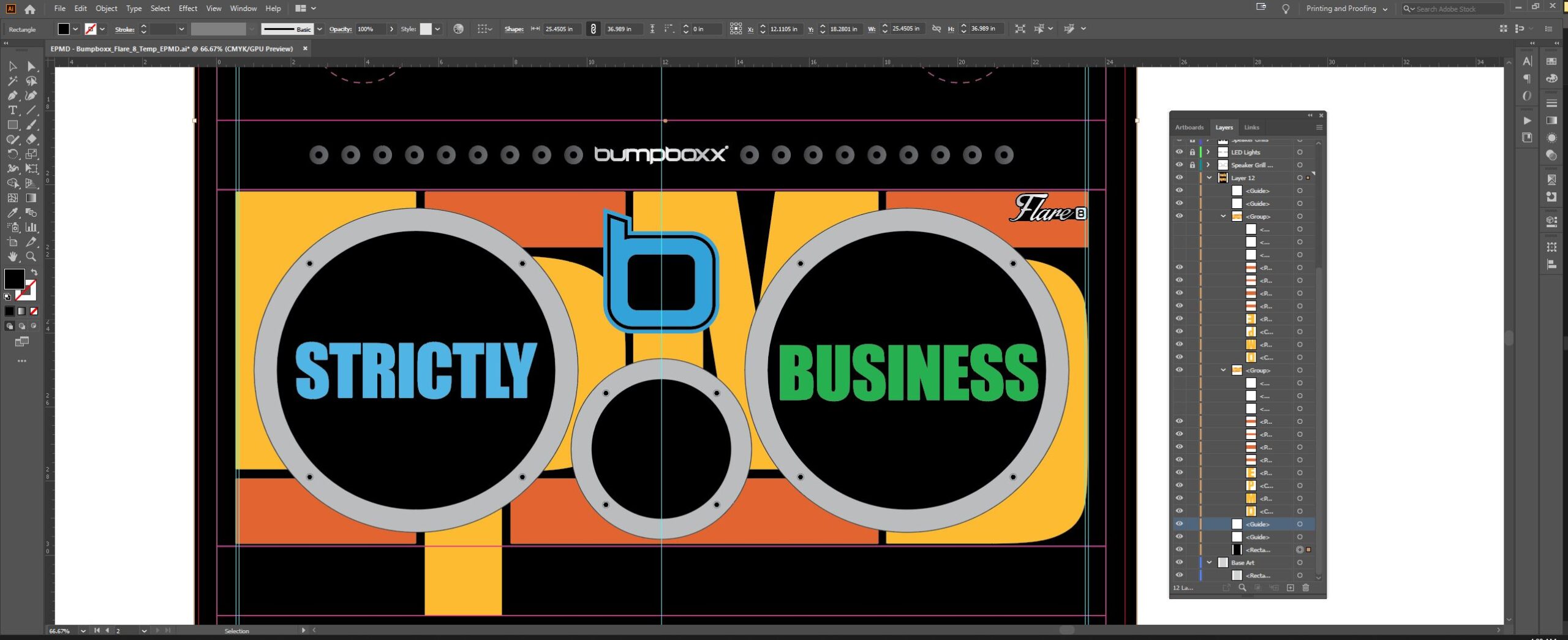Open the Character panel icon
This screenshot has height=640, width=1568.
[x=1527, y=61]
